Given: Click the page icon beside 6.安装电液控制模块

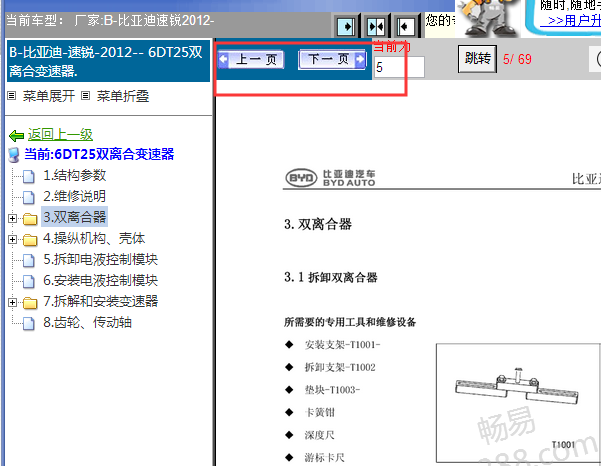Looking at the screenshot, I should point(29,282).
